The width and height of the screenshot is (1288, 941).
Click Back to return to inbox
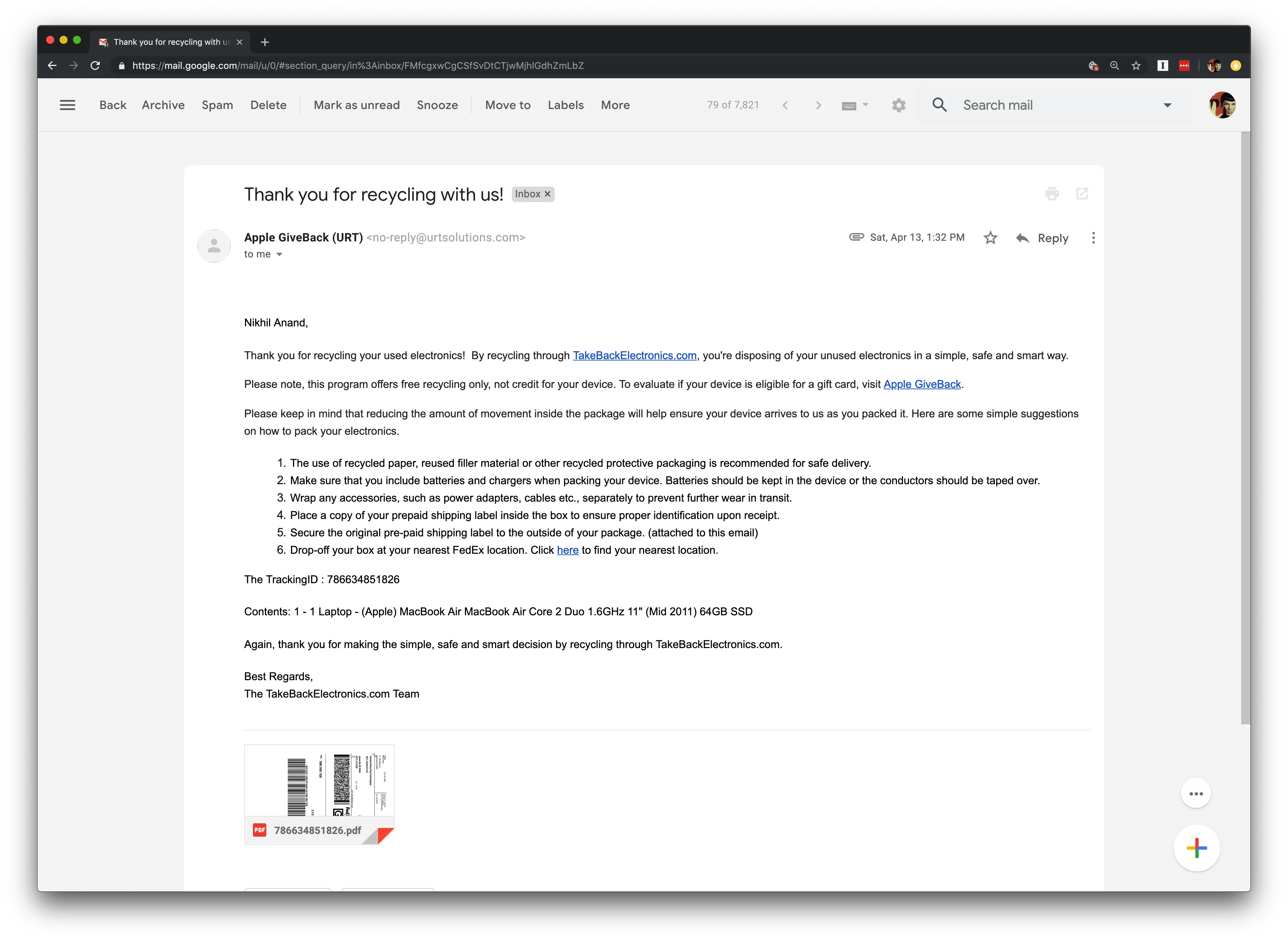112,105
